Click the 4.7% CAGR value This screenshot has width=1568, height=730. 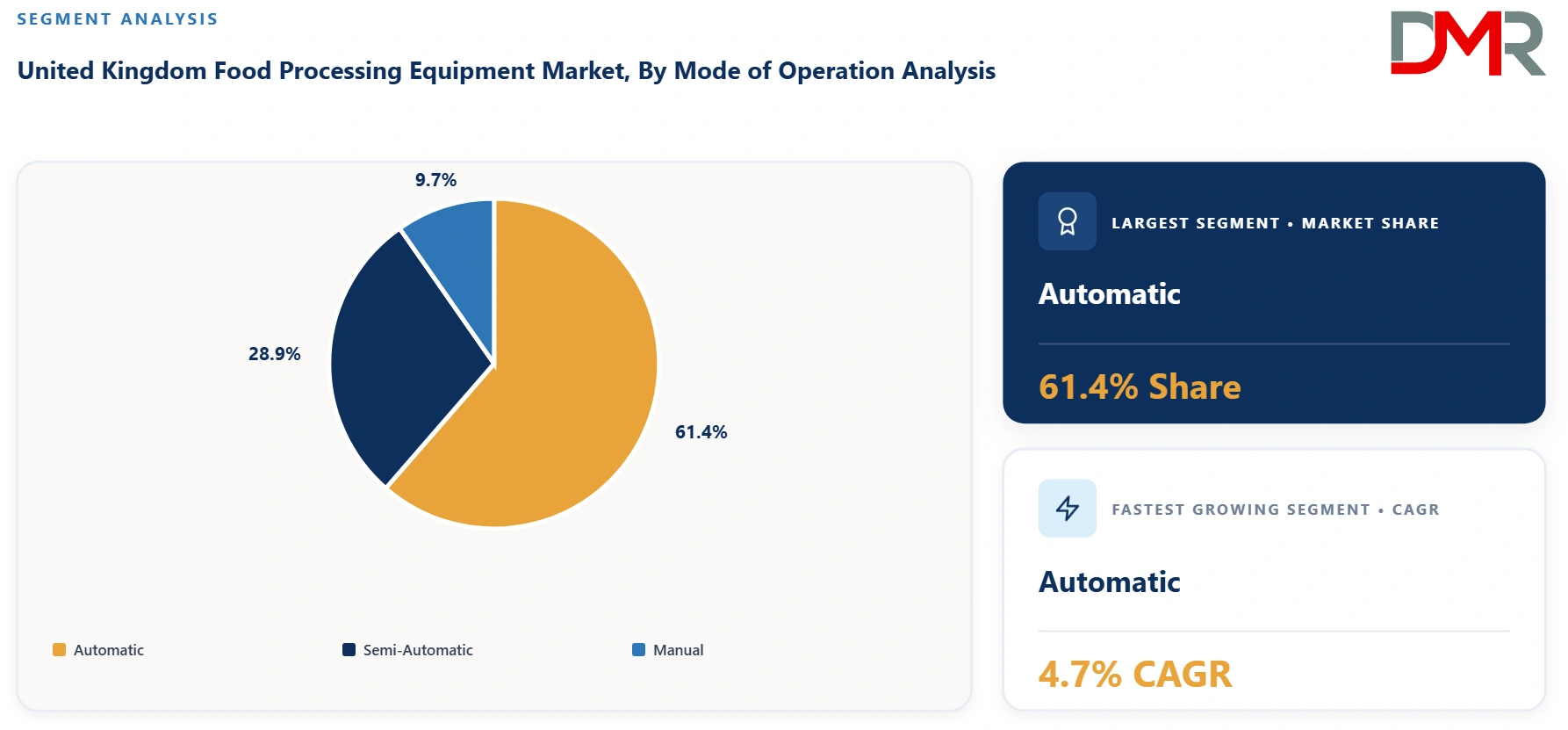(1135, 675)
